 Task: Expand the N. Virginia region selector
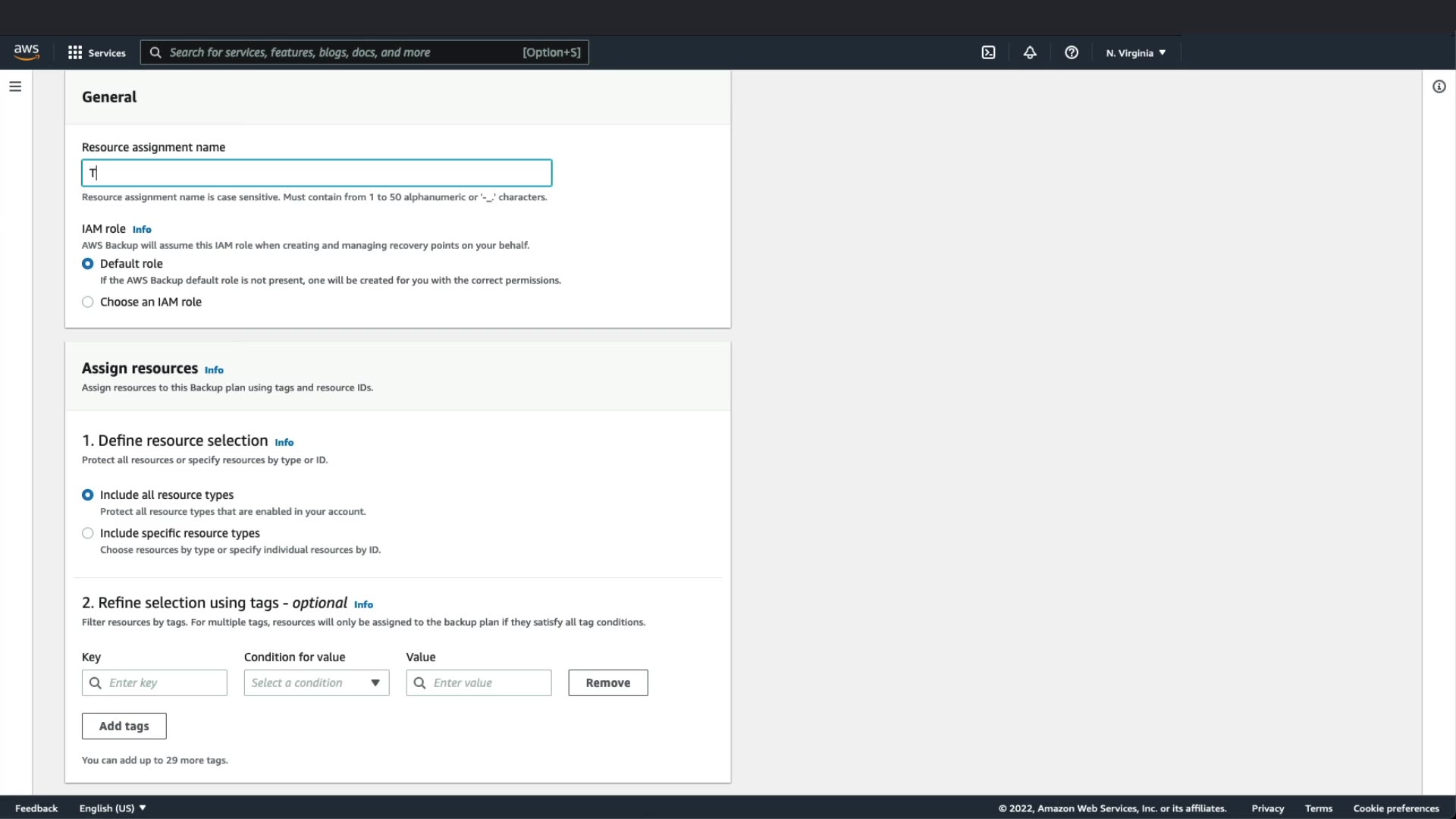coord(1135,53)
